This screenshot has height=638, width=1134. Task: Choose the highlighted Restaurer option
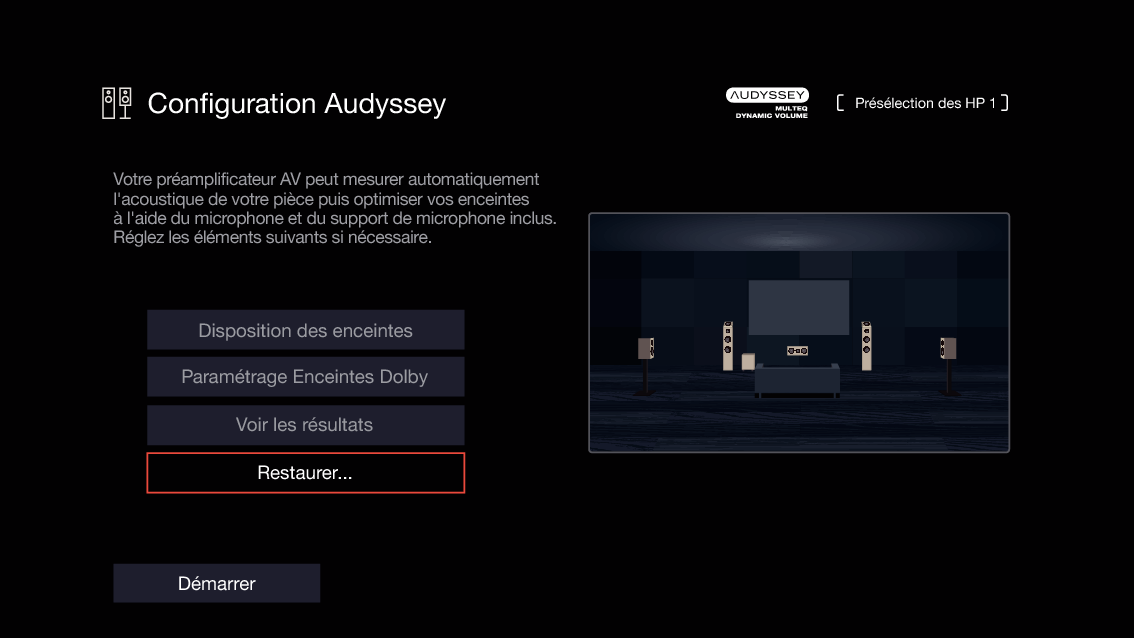[x=305, y=472]
